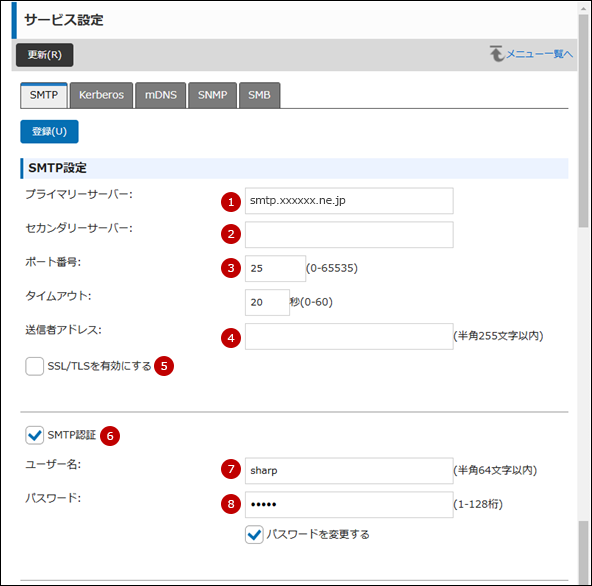
Task: Enable the SSL/TLS checkbox
Action: [x=34, y=366]
